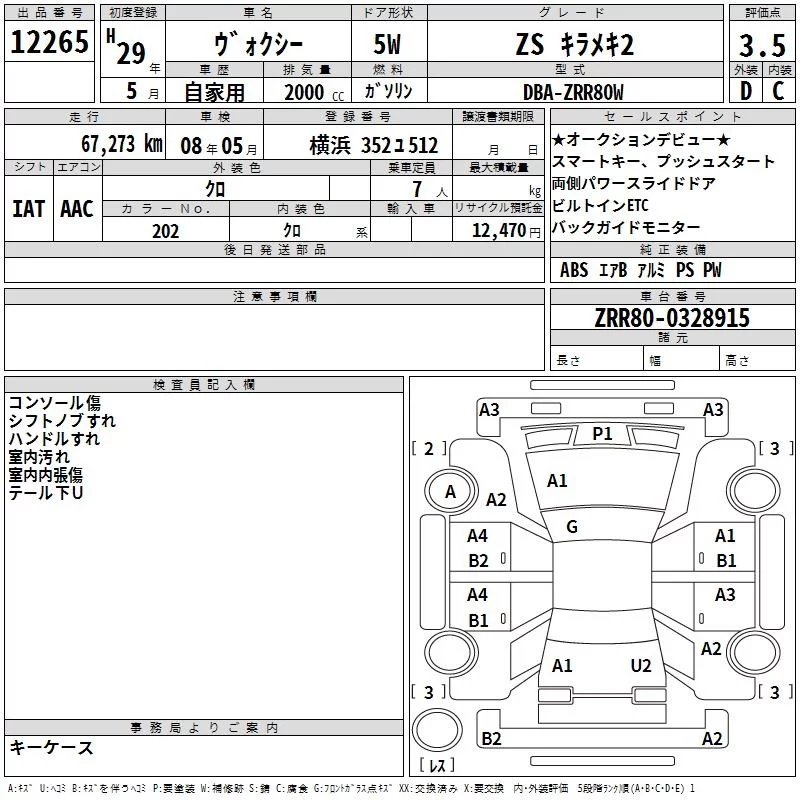The width and height of the screenshot is (800, 800).
Task: Click the exterior color value クロ
Action: (x=215, y=189)
